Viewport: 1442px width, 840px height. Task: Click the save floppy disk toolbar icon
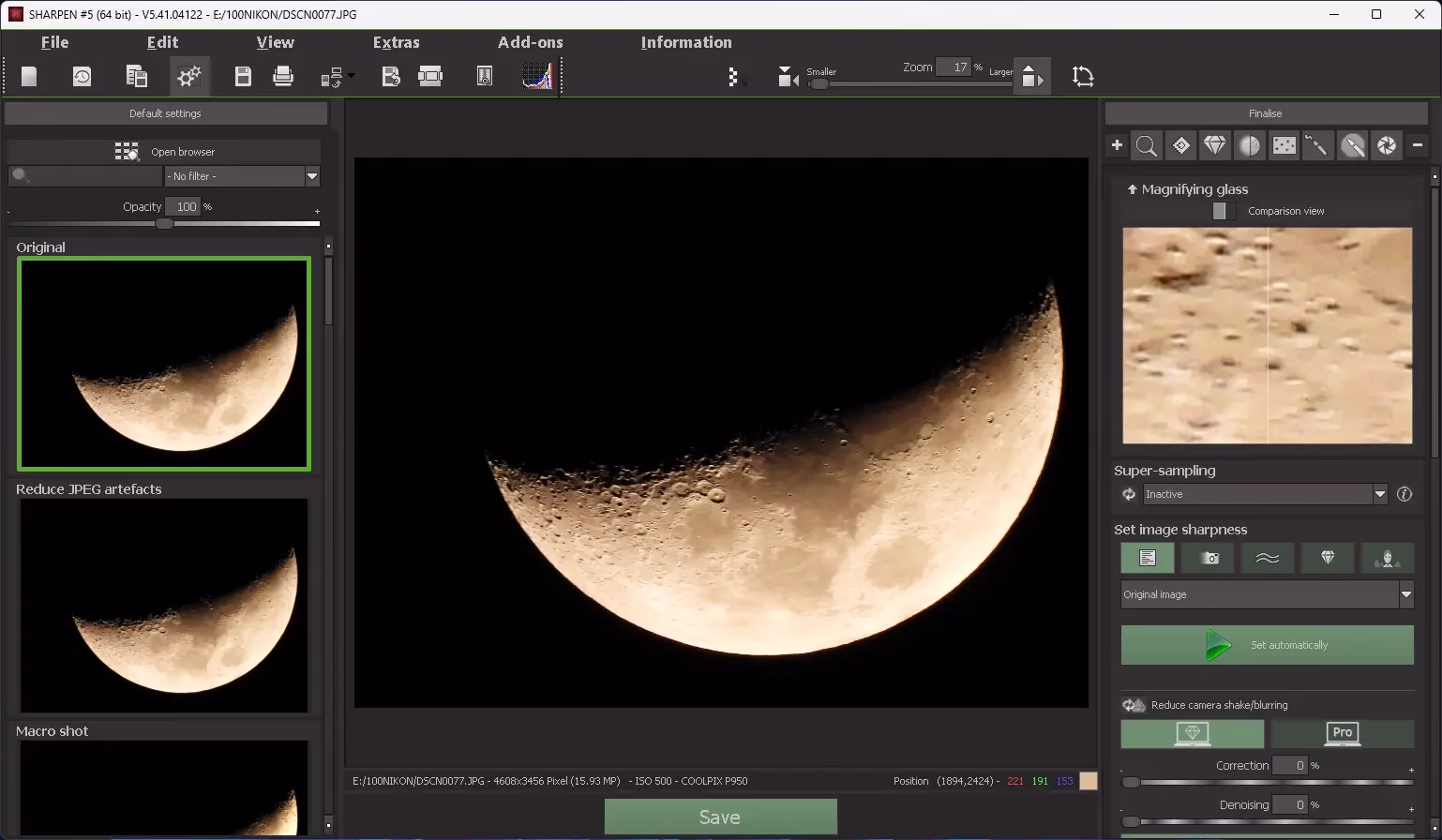(243, 77)
